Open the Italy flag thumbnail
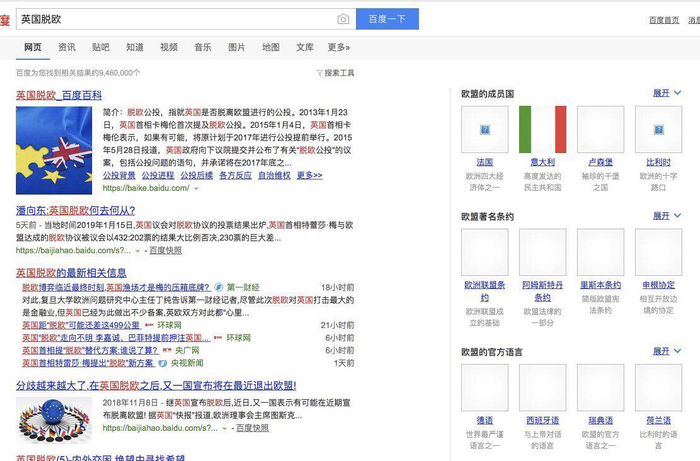This screenshot has height=461, width=700. pyautogui.click(x=542, y=129)
